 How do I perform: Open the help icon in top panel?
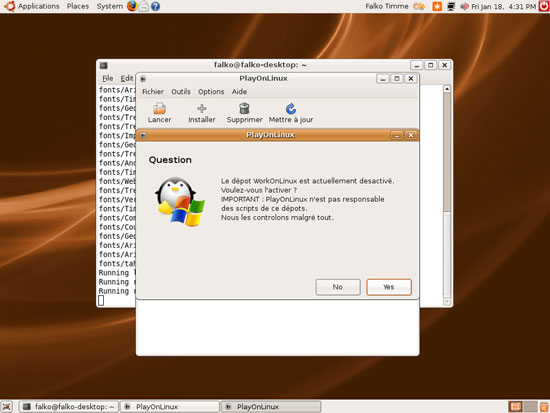(155, 6)
